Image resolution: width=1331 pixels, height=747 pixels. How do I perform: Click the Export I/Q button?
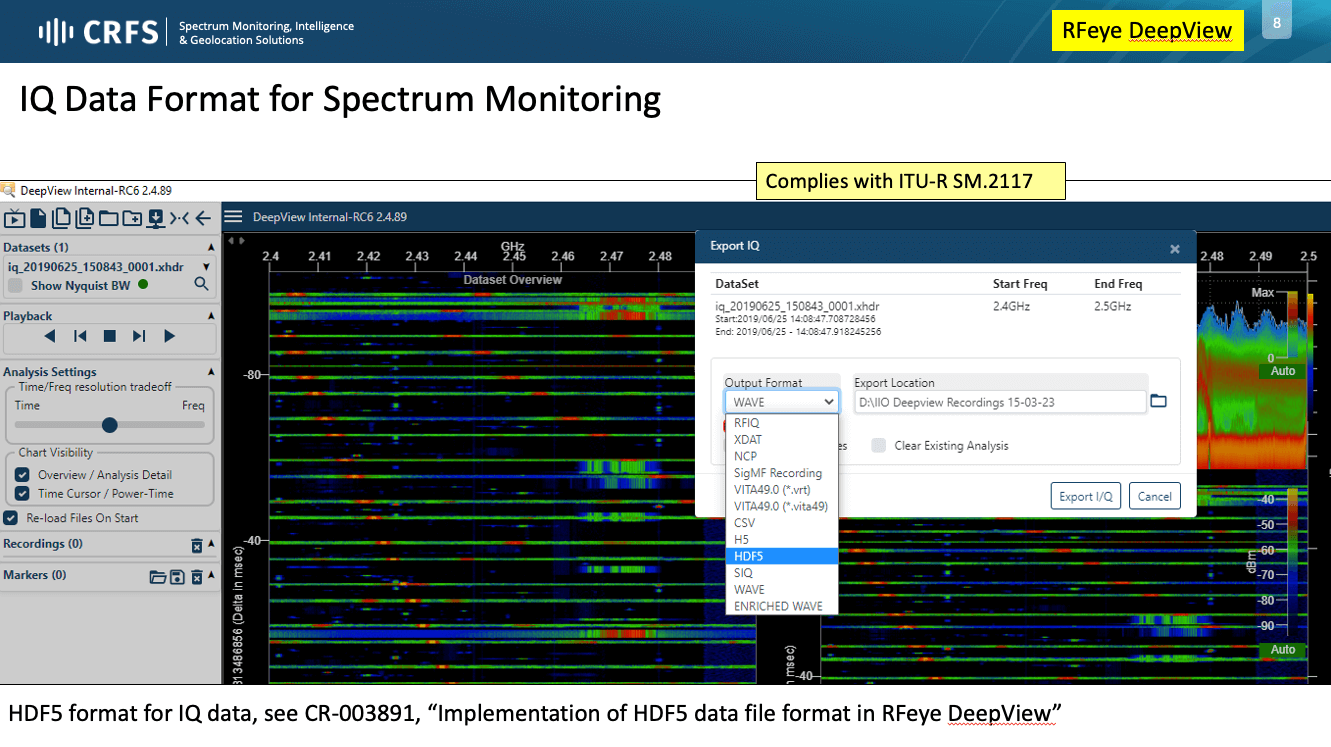point(1085,495)
